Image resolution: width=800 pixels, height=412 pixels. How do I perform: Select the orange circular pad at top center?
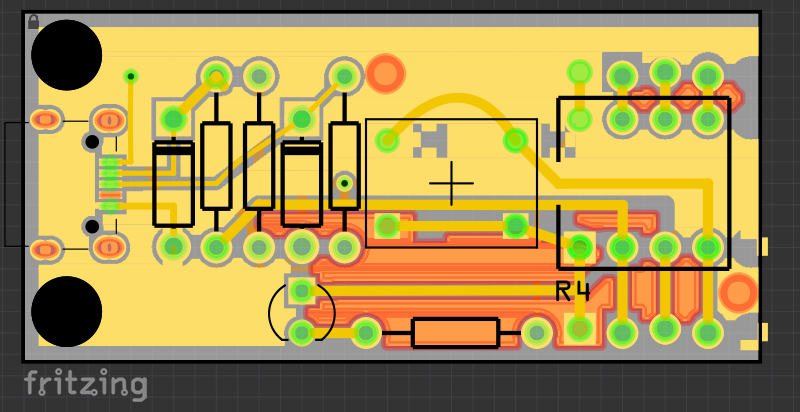[x=384, y=73]
